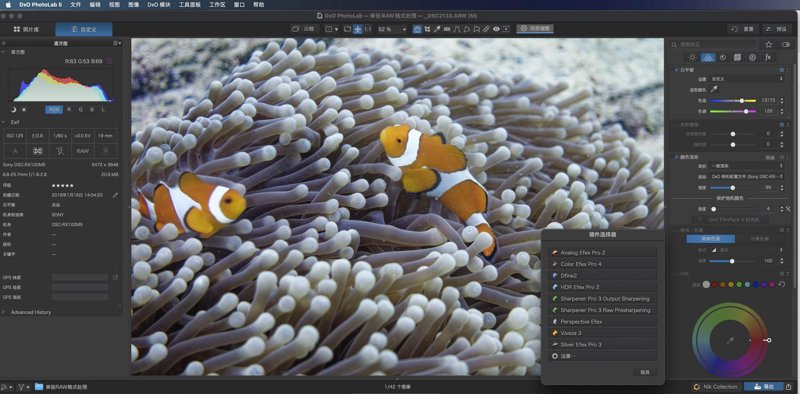
Task: Show the Geometry palette icon
Action: (x=737, y=58)
